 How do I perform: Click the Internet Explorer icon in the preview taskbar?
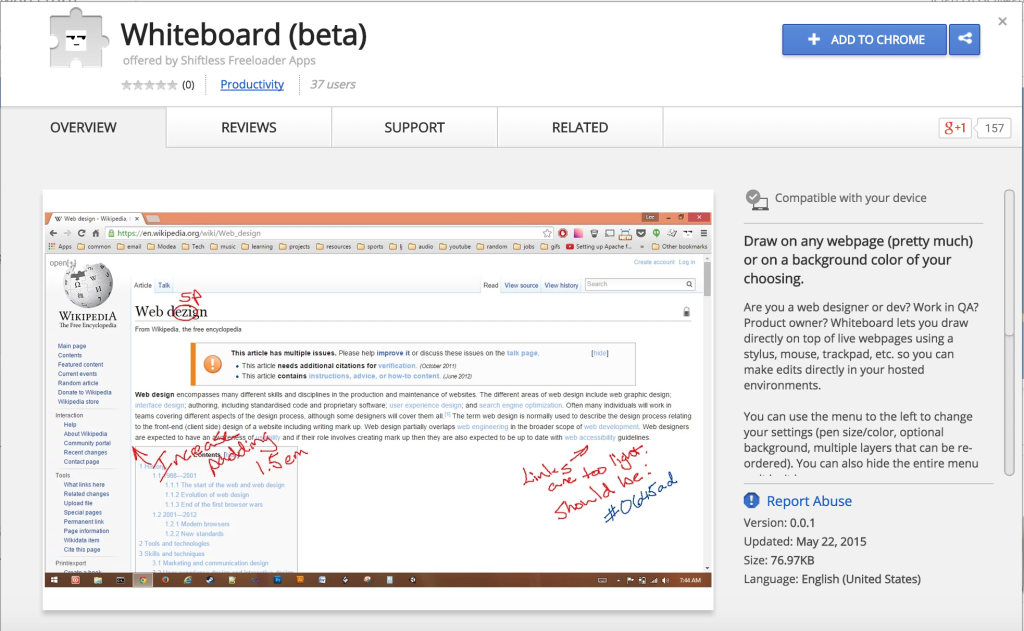(187, 580)
